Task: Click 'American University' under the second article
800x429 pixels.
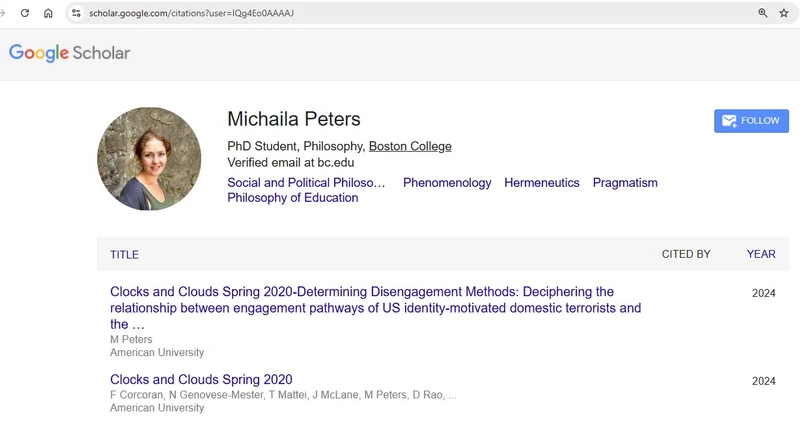Action: (x=157, y=408)
